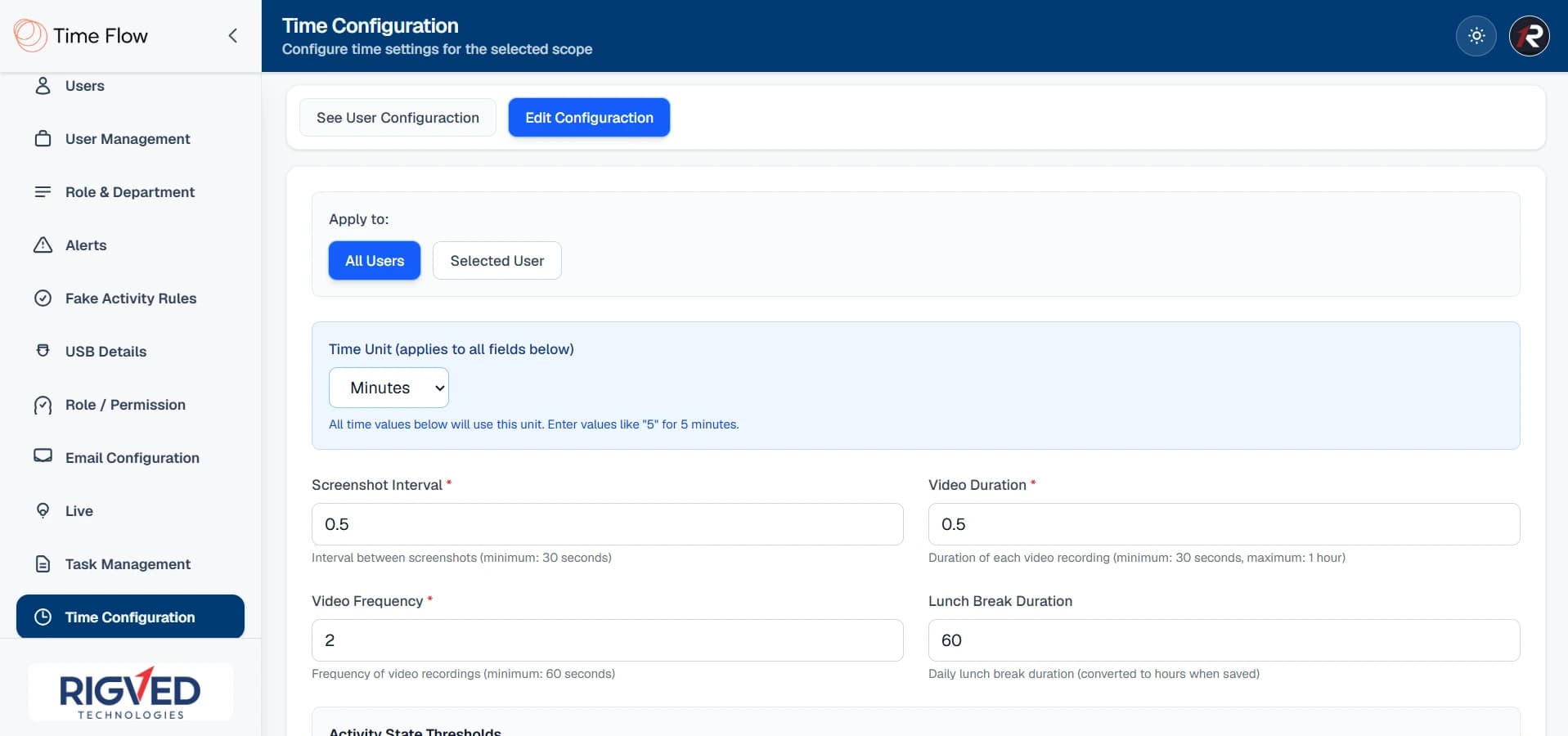Open the Time Unit Minutes dropdown
Viewport: 1568px width, 736px height.
point(389,388)
